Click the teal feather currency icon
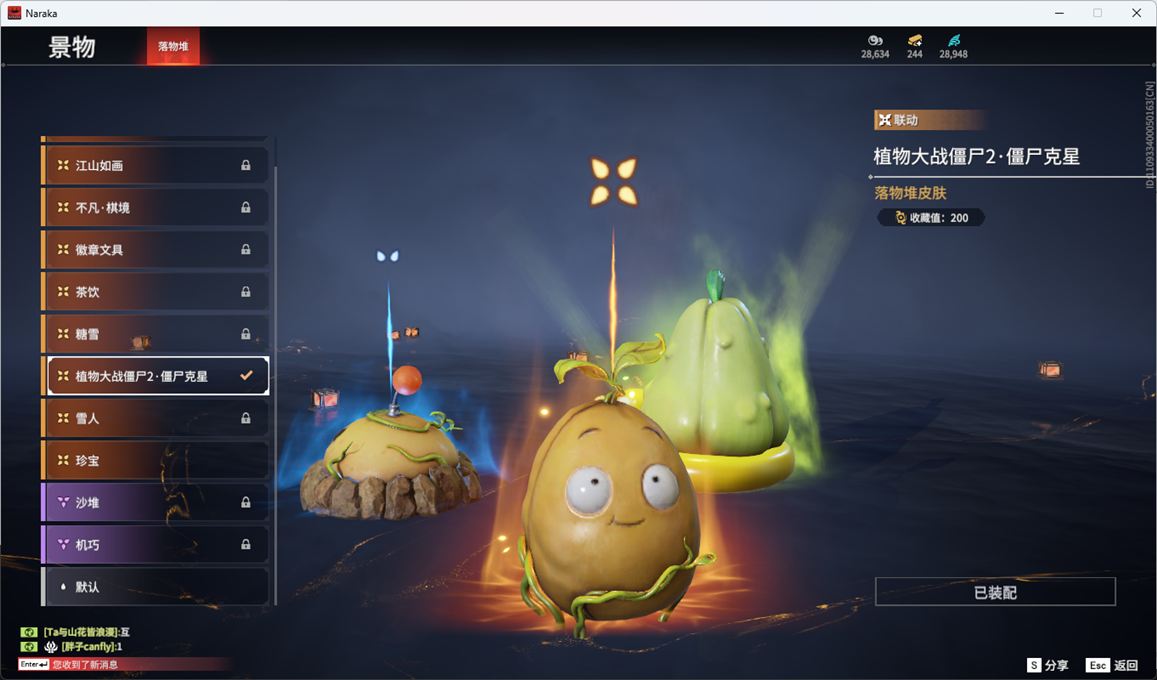Screen dimensions: 1157x680 pyautogui.click(x=953, y=40)
